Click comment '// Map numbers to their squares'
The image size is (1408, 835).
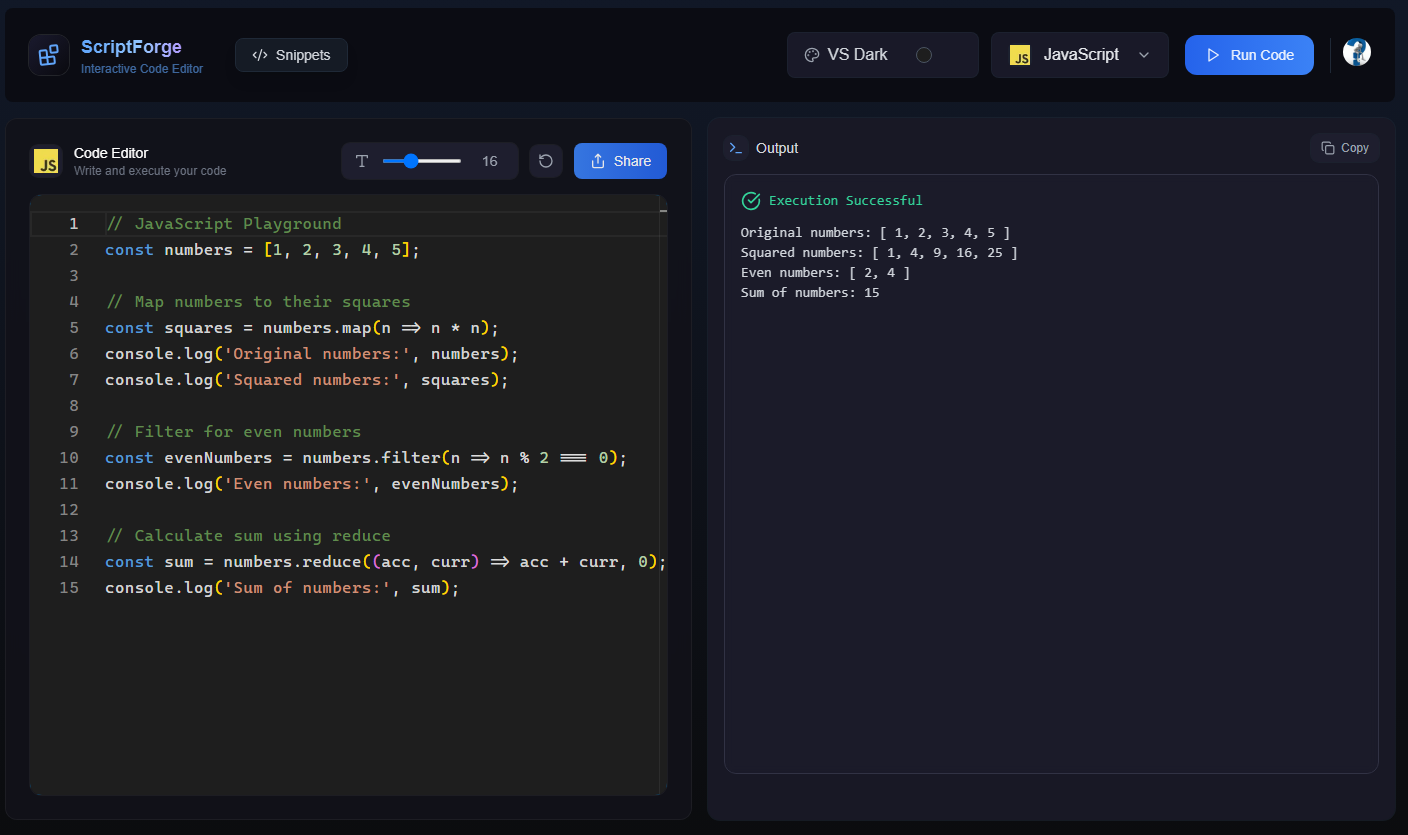(258, 302)
